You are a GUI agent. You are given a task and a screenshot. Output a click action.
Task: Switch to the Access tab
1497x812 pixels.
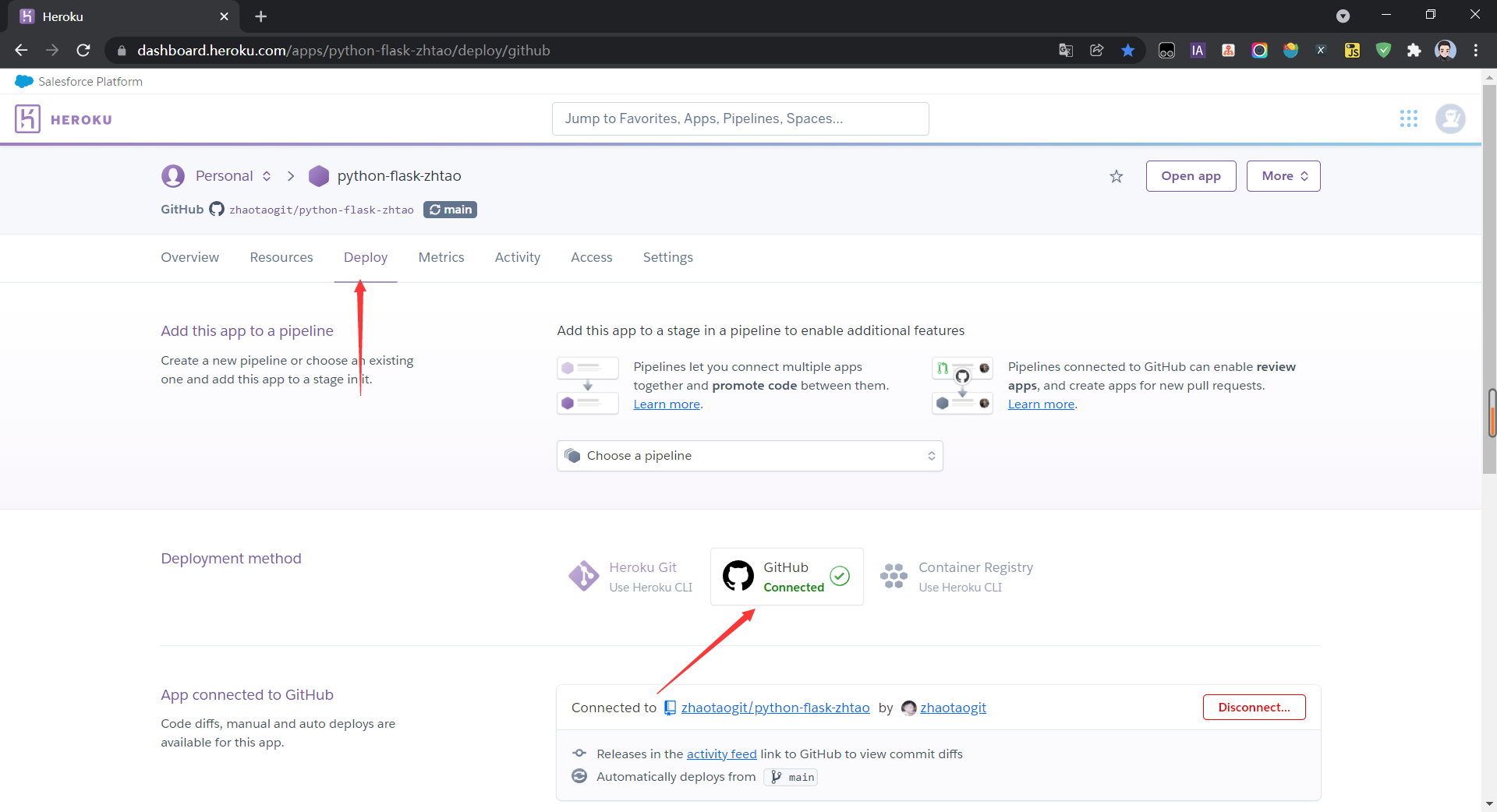(x=592, y=257)
